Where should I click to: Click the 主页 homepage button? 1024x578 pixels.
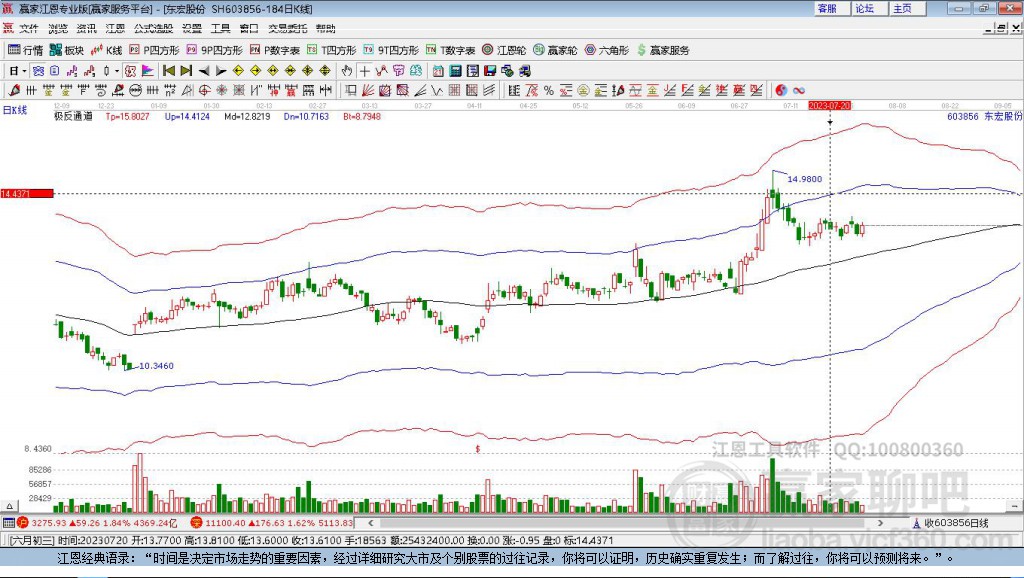[x=907, y=8]
